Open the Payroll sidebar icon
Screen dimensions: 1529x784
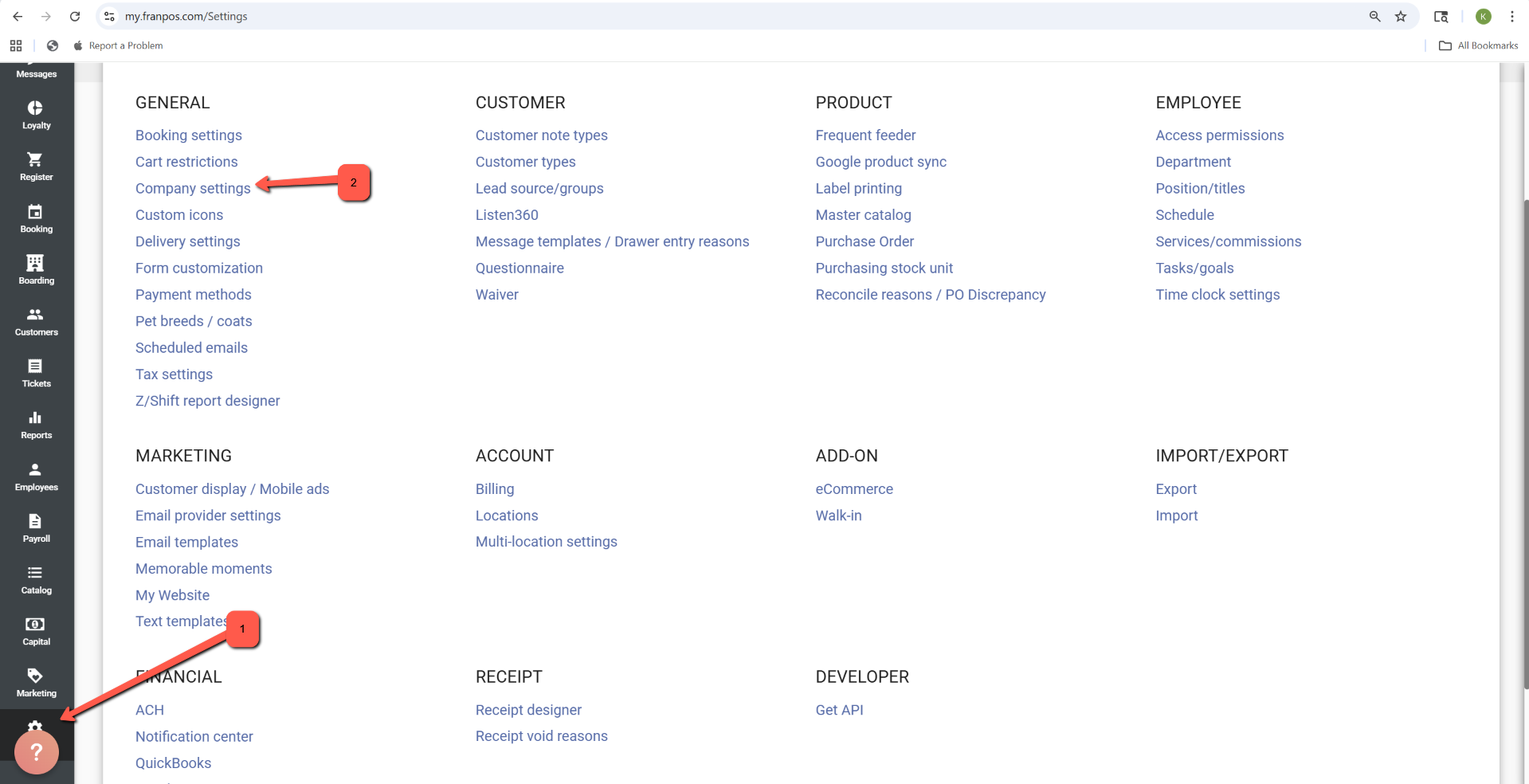click(35, 522)
